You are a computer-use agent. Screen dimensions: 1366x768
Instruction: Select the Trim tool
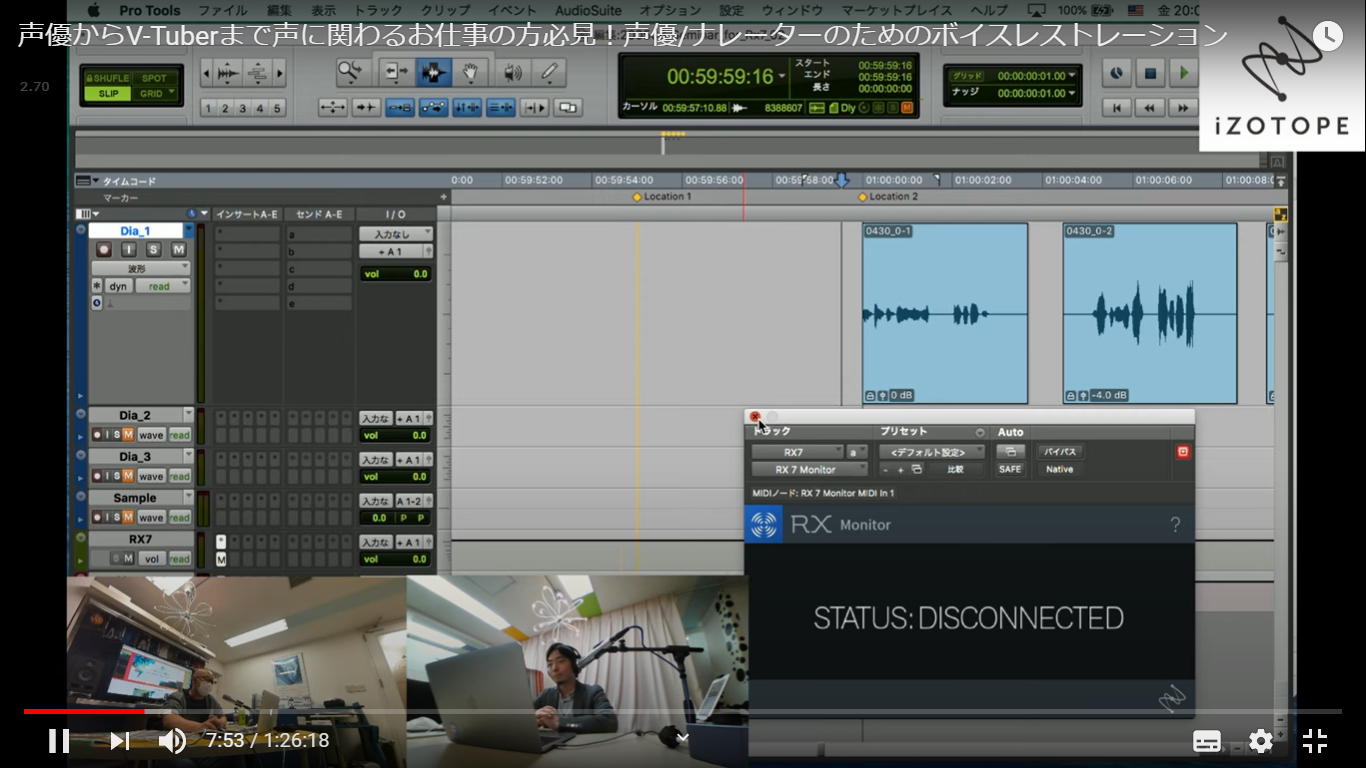[x=396, y=72]
